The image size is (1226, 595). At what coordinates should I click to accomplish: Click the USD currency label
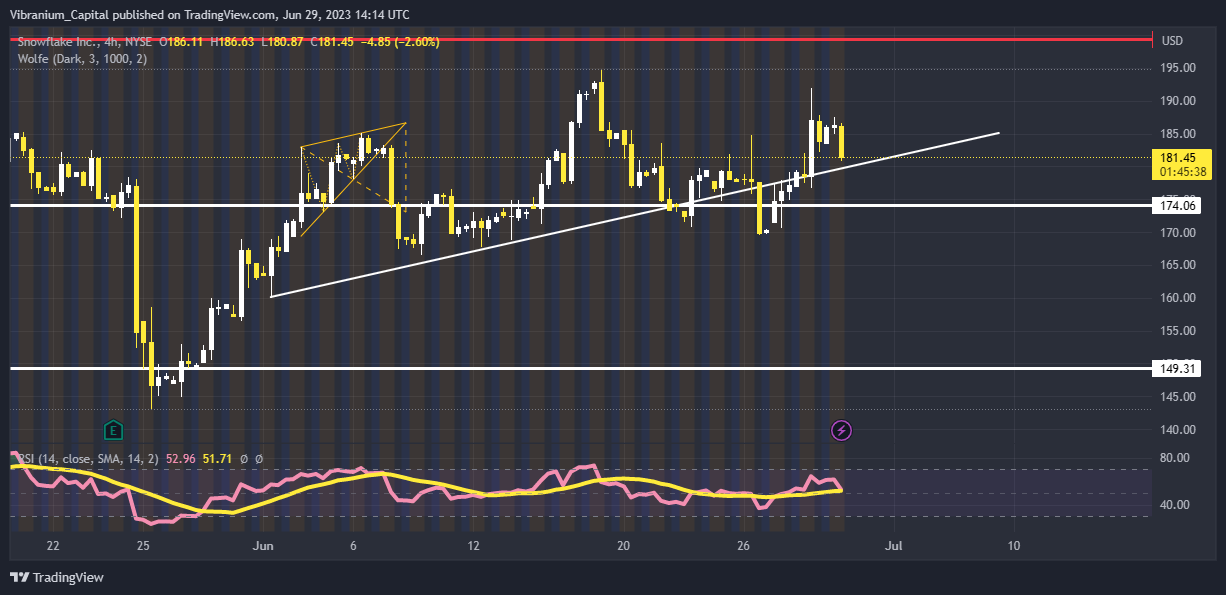[1173, 41]
